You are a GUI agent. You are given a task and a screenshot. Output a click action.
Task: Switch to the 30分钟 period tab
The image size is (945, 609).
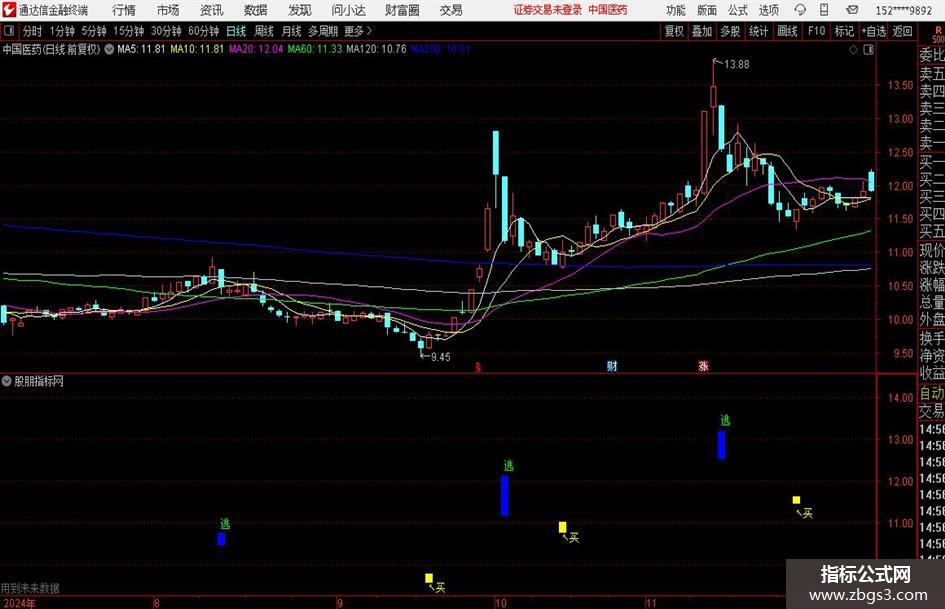166,31
